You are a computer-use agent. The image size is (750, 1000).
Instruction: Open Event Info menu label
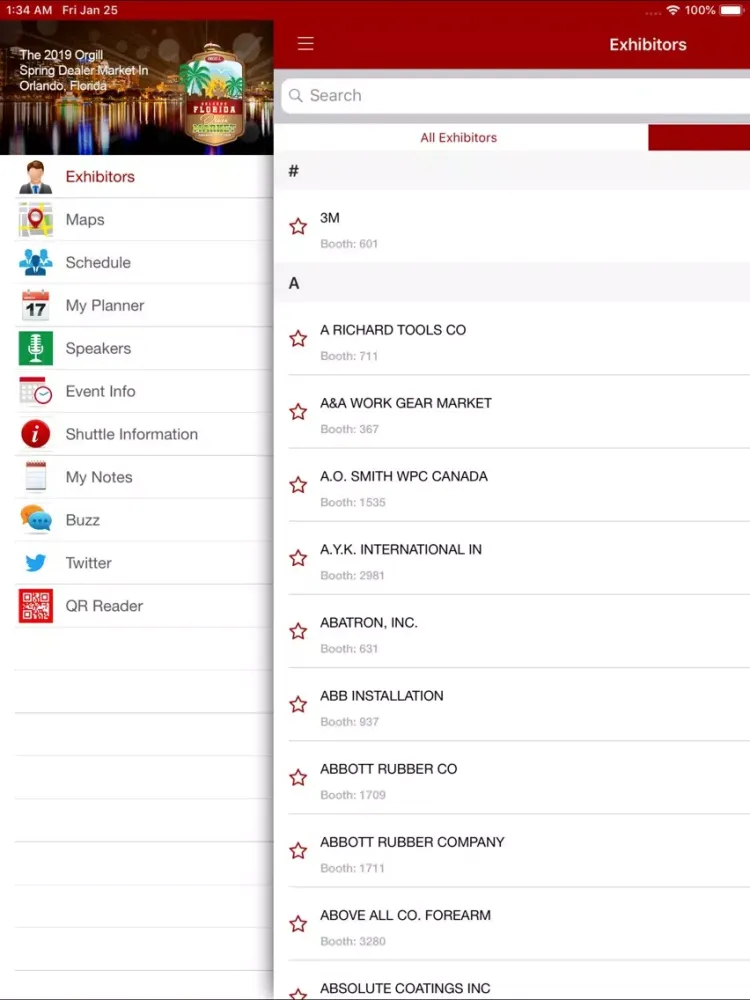100,391
